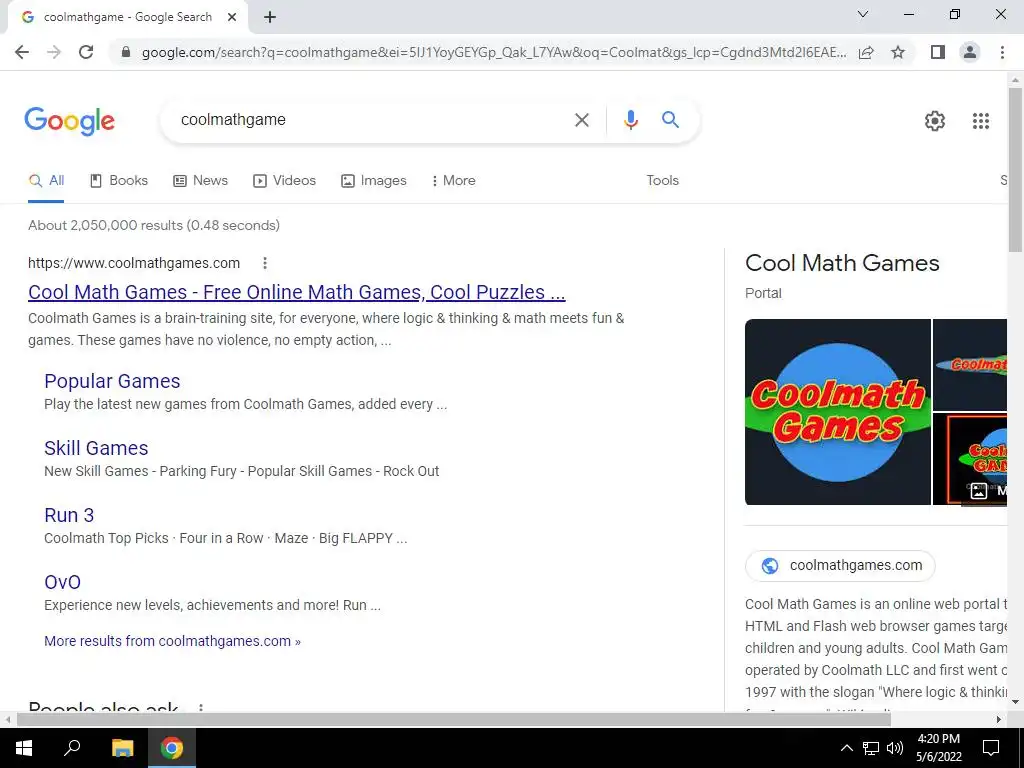
Task: Switch to the Books tab
Action: 119,181
